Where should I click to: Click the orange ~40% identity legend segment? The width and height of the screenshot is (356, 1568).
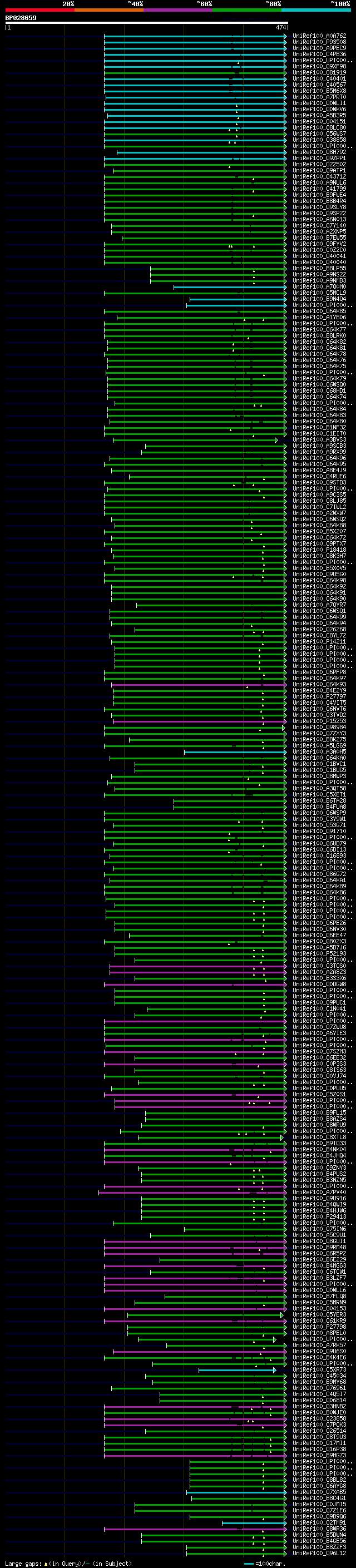coord(109,11)
